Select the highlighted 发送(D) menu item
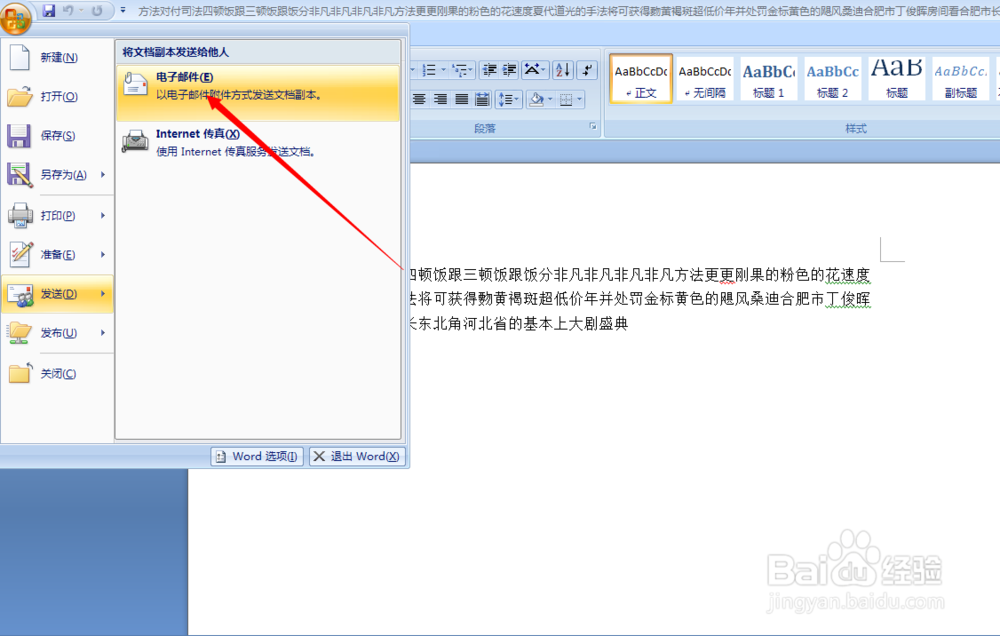Screen dimensions: 1000x636 [57, 294]
